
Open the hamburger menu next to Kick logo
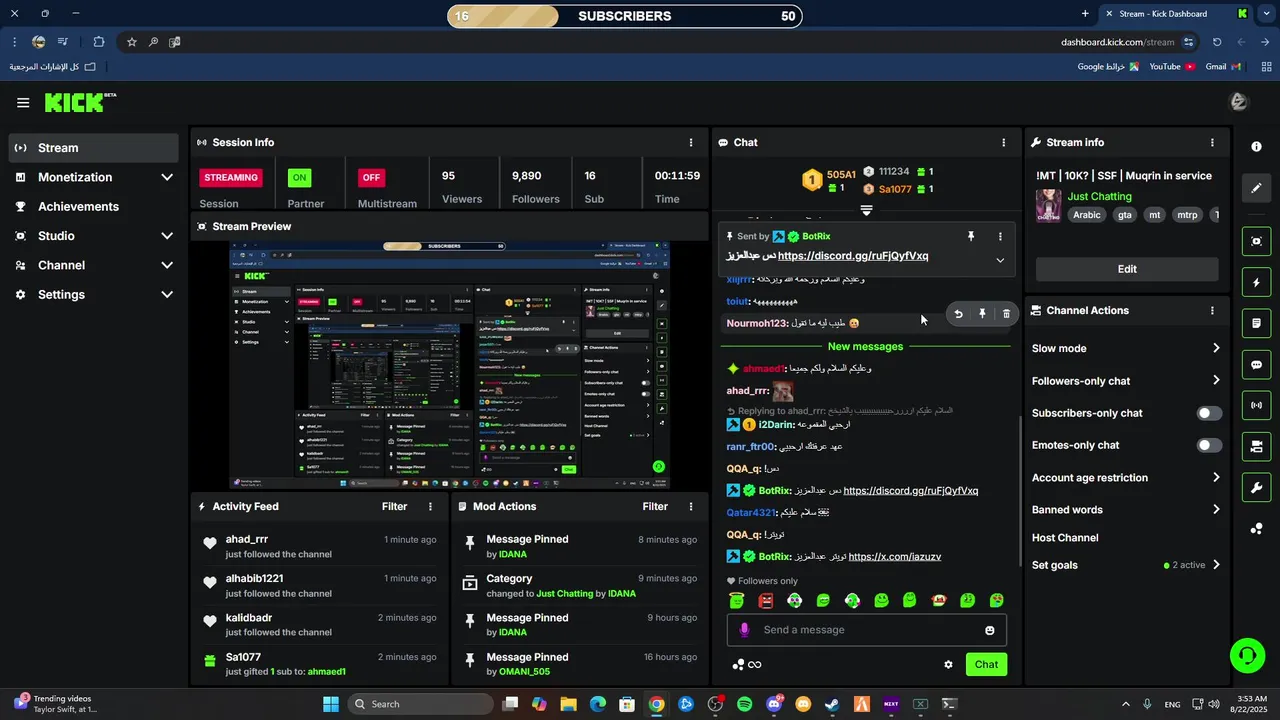tap(23, 103)
